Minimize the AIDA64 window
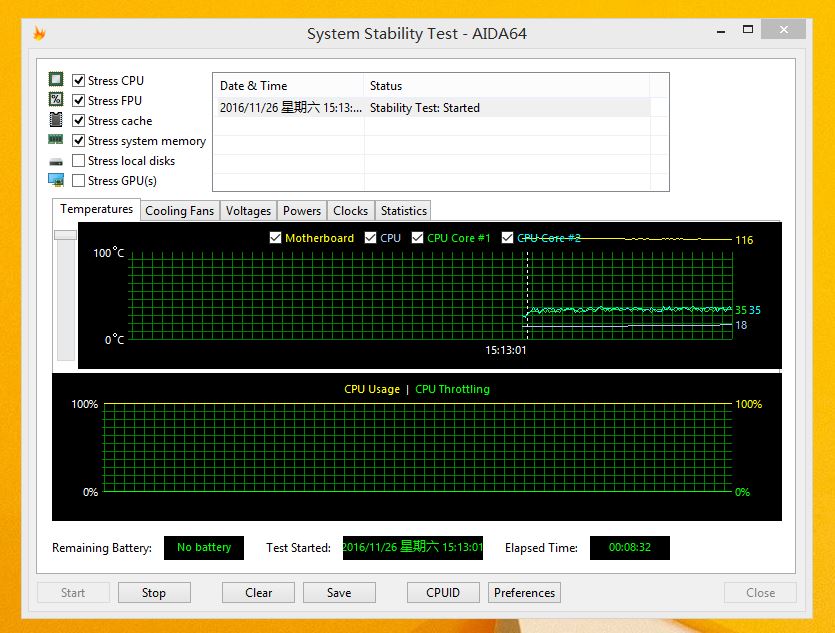Screen dimensions: 835x633 [x=721, y=31]
